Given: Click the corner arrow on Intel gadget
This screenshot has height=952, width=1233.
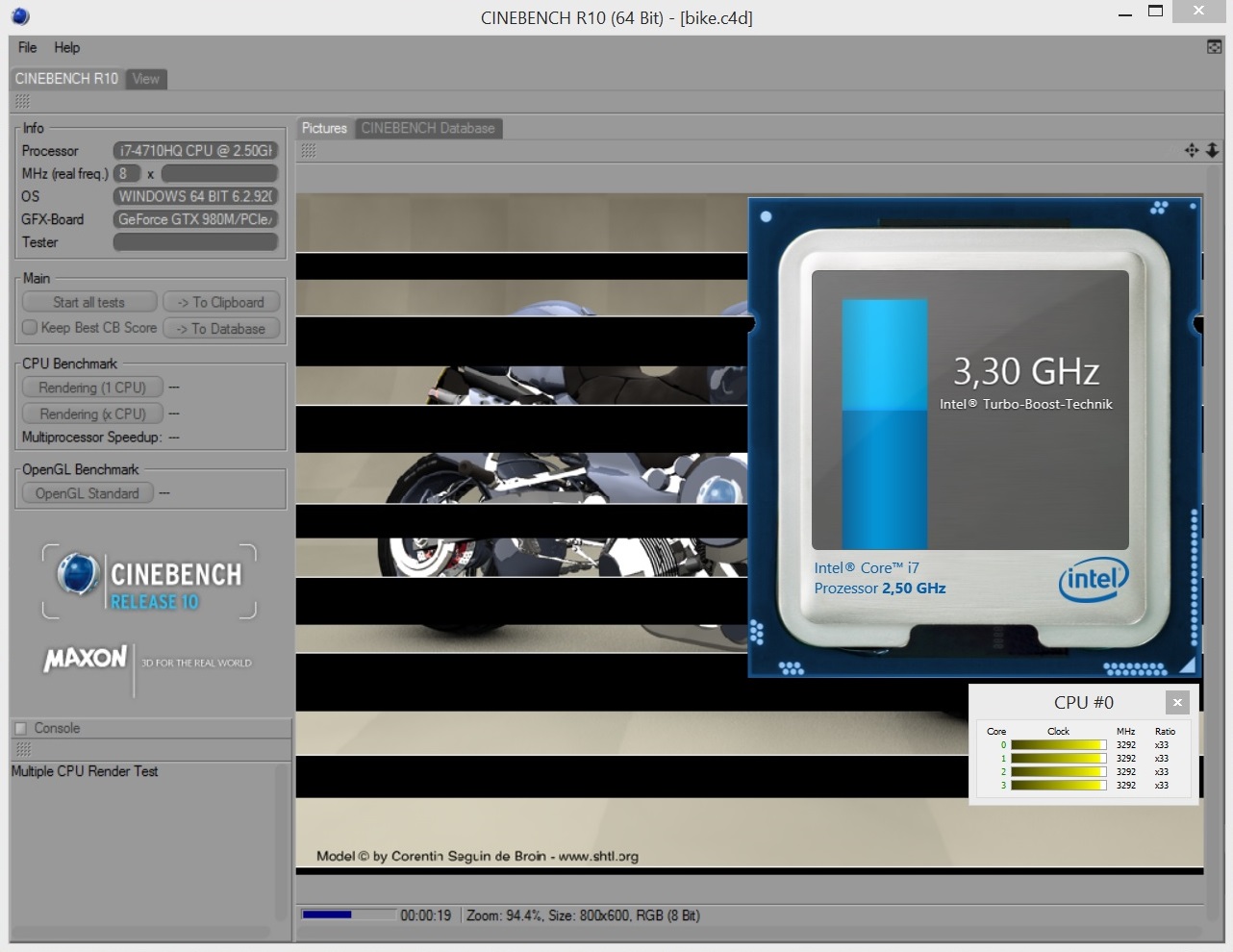Looking at the screenshot, I should (x=1188, y=664).
